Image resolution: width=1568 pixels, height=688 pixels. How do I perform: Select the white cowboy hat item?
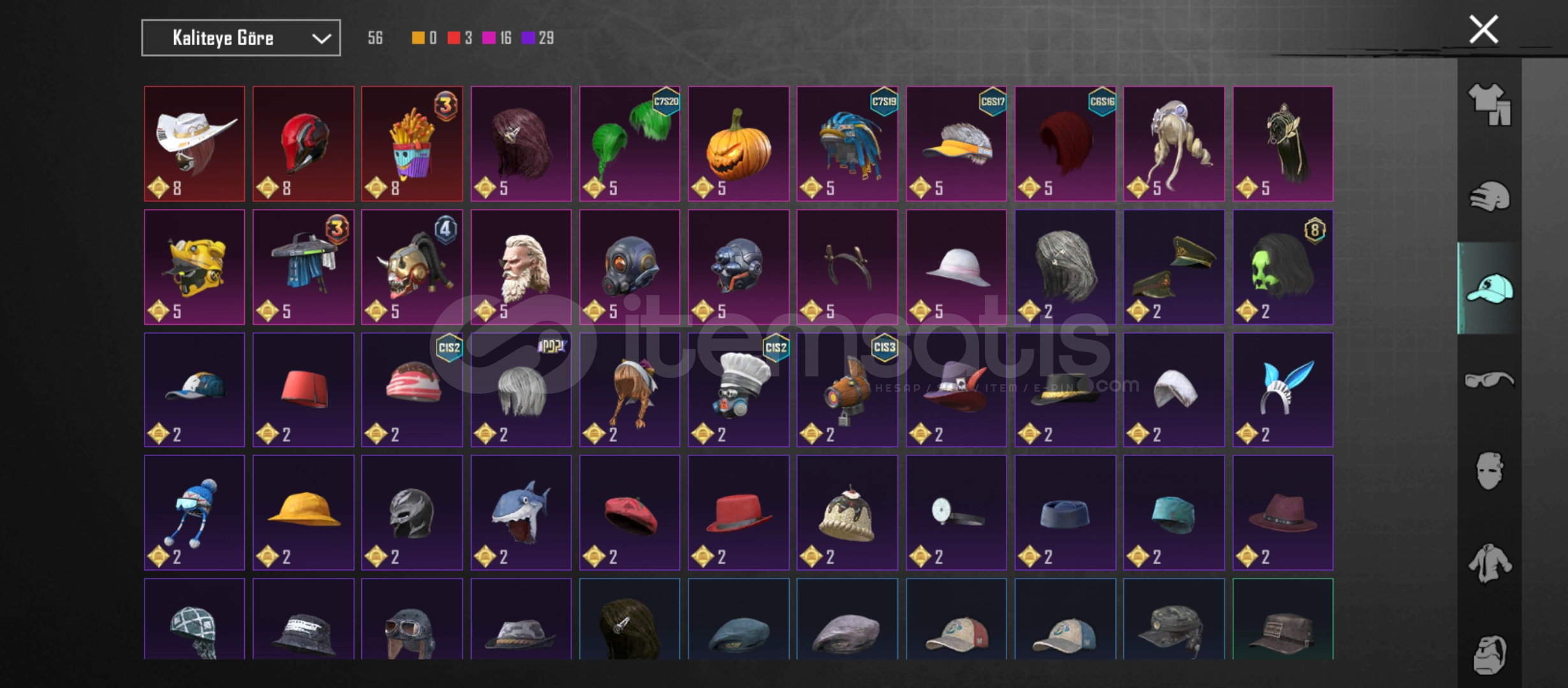coord(194,144)
